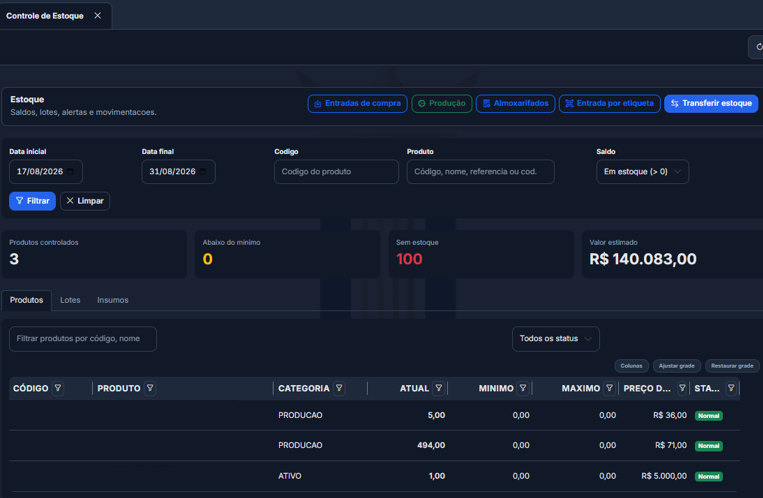This screenshot has width=763, height=498.
Task: Open filter icon on PREÇO D... column
Action: (682, 388)
